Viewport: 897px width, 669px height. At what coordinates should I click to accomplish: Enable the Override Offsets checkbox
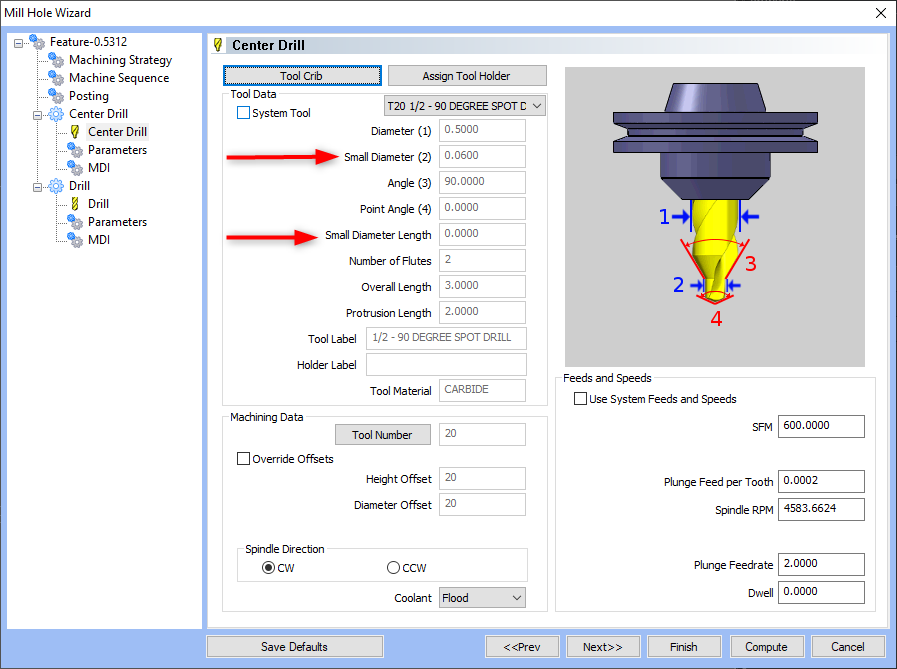pos(243,458)
